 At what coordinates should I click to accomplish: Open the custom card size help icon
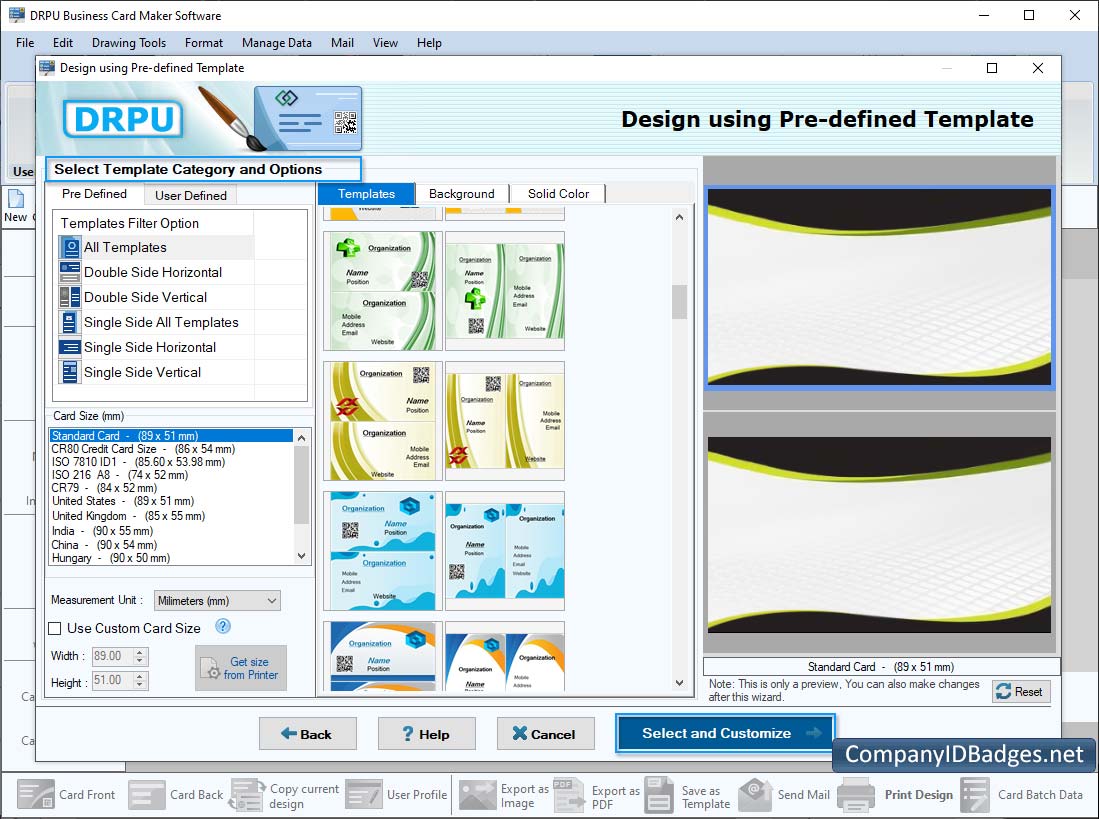[x=223, y=626]
